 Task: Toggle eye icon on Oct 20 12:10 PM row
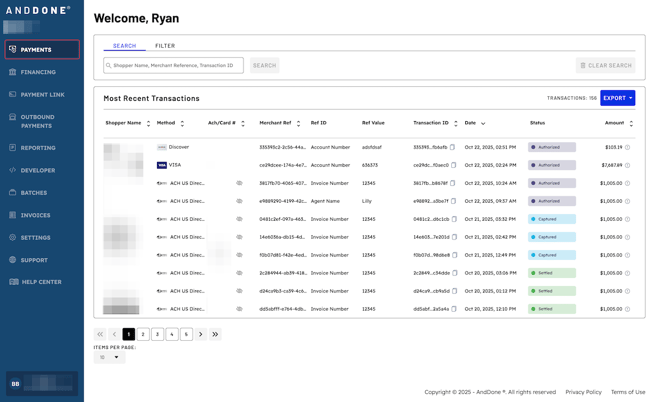click(239, 309)
